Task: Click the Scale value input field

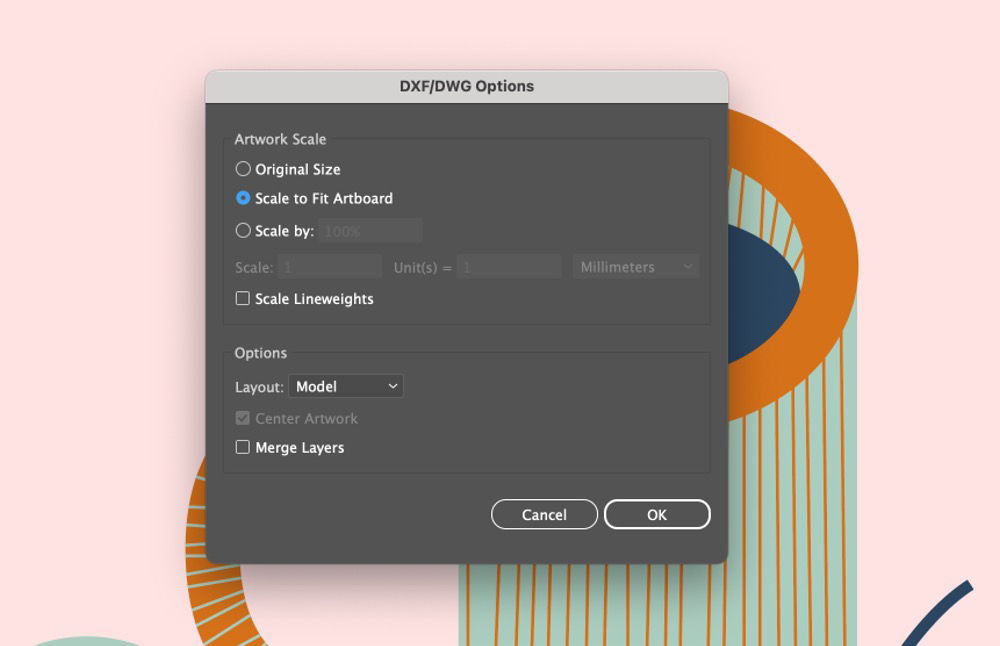Action: 330,266
